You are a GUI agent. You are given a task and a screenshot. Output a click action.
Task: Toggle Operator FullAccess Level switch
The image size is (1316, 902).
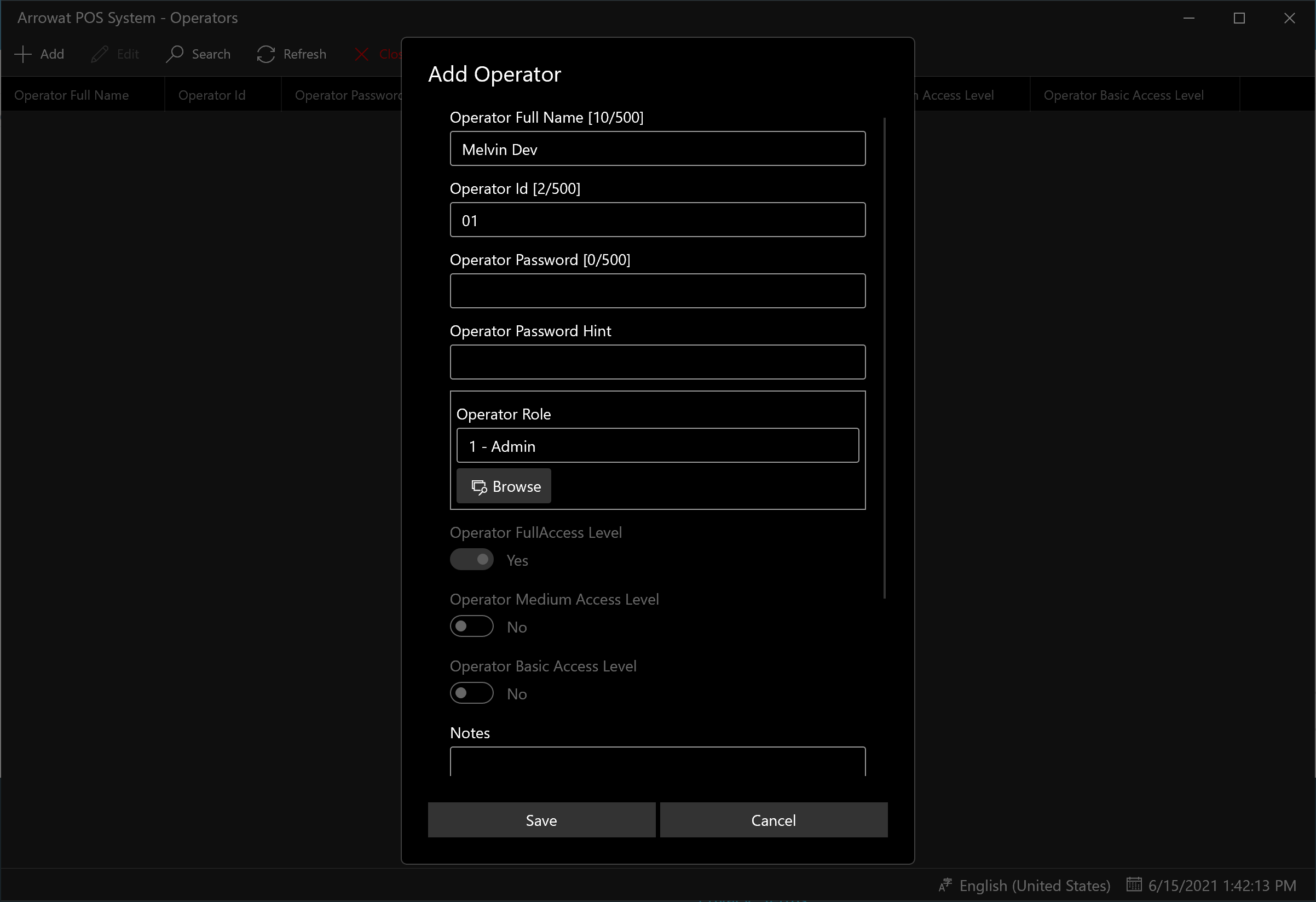tap(472, 560)
